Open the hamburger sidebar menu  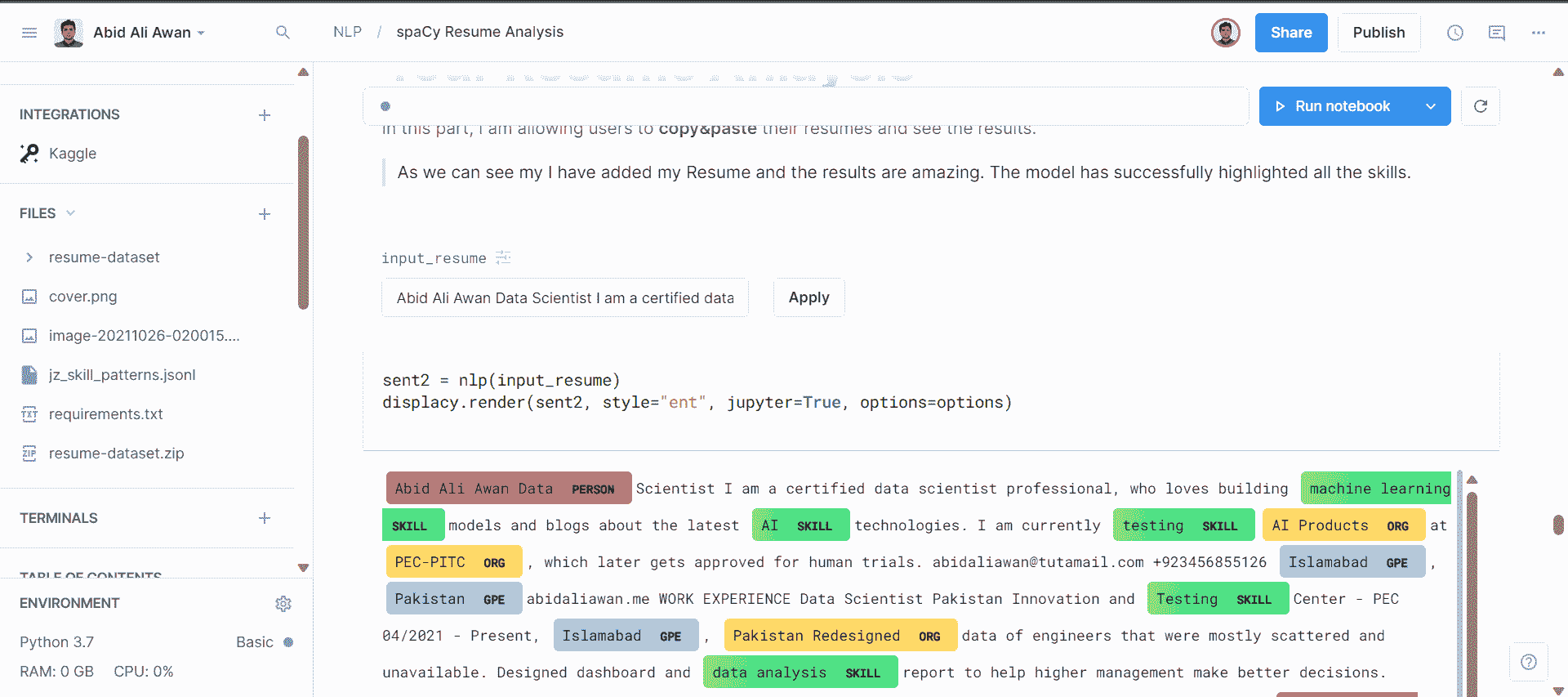[x=29, y=33]
